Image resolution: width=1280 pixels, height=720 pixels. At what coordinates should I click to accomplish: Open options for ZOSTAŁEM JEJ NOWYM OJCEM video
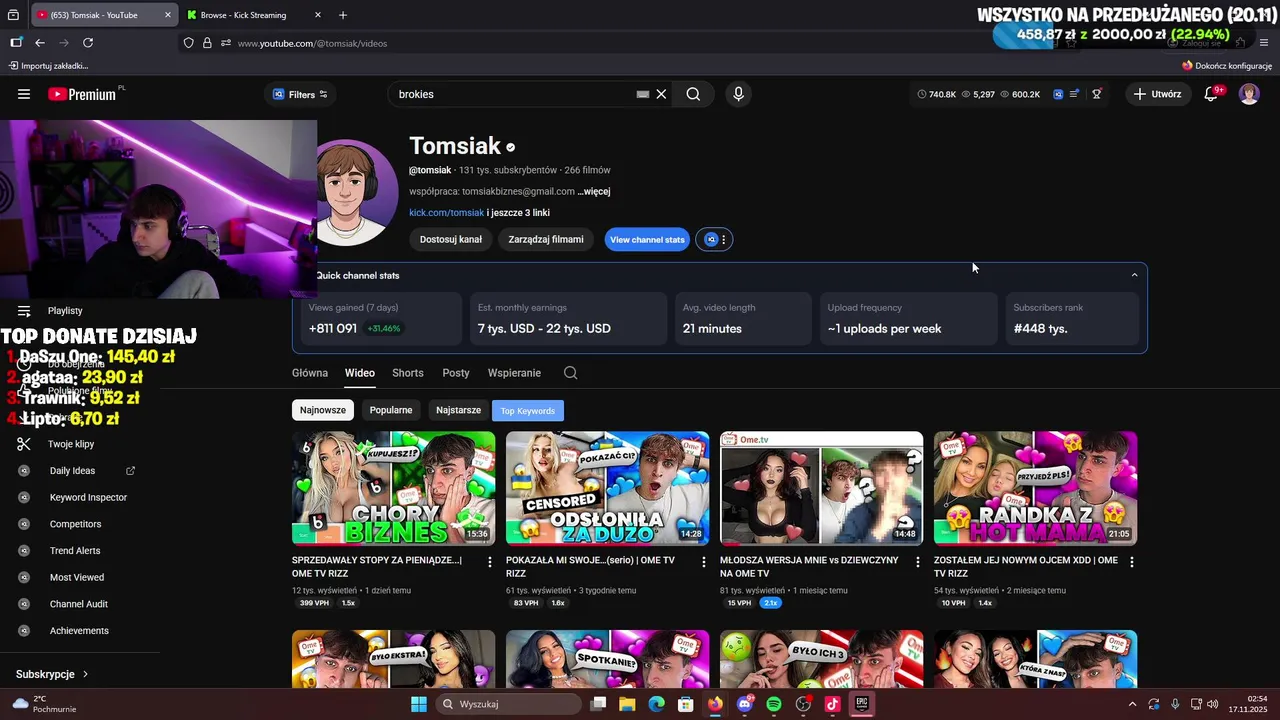1131,562
